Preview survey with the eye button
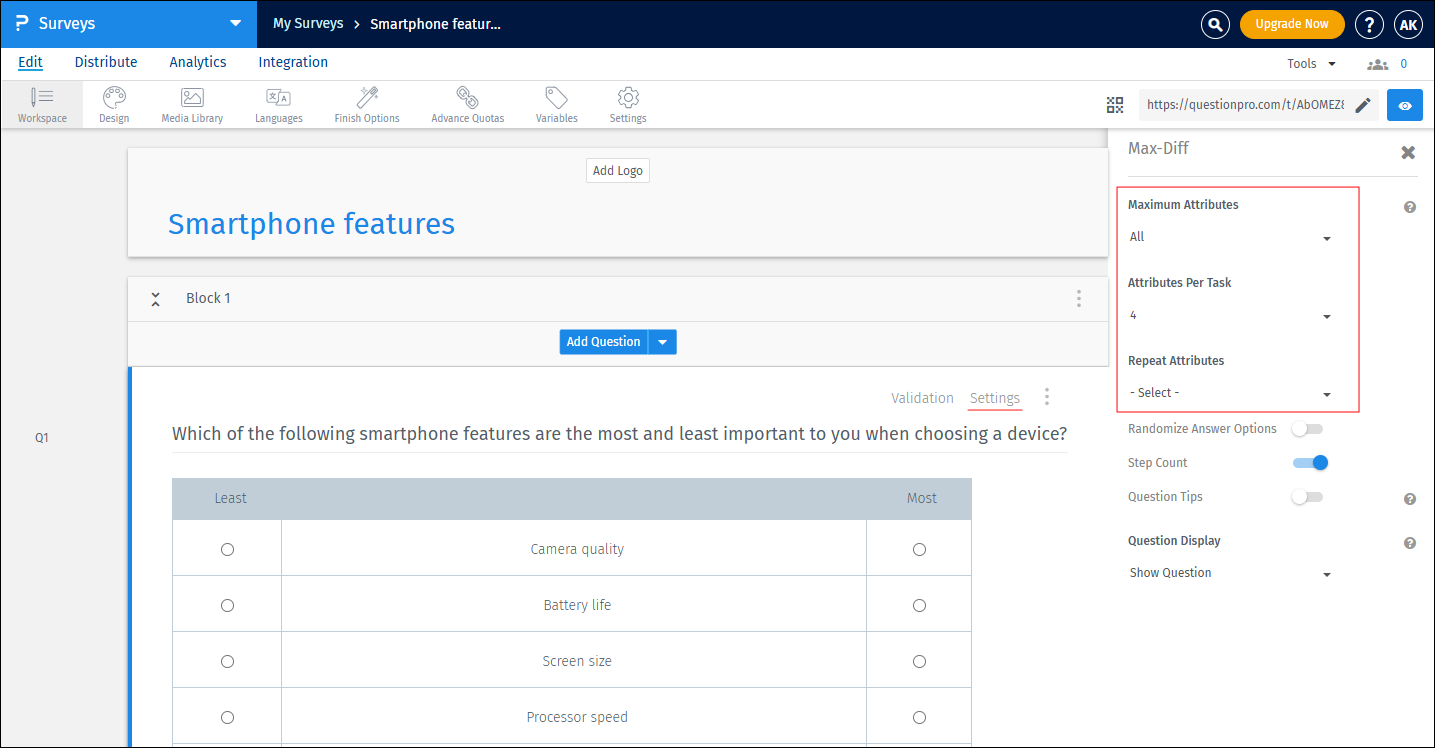Viewport: 1435px width, 748px height. (x=1405, y=105)
